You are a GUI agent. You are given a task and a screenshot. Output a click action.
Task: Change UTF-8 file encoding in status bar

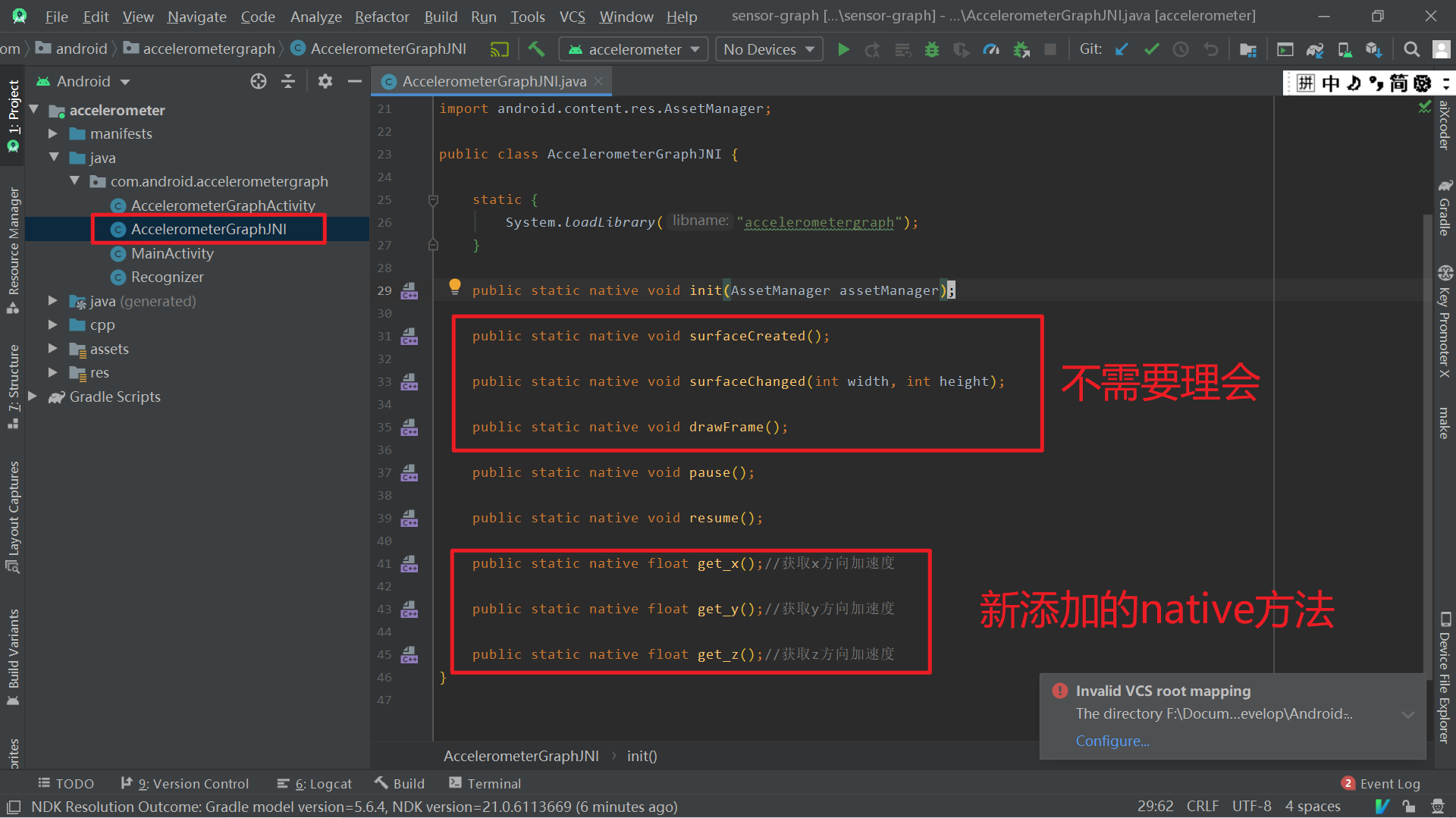tap(1251, 806)
